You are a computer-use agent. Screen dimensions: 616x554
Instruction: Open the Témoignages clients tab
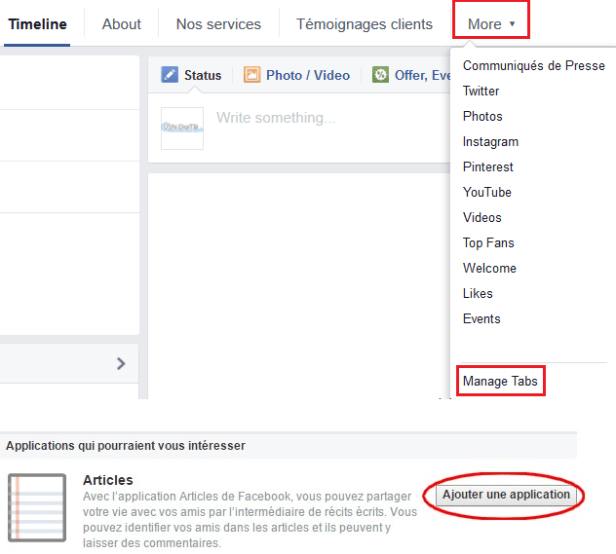point(364,24)
